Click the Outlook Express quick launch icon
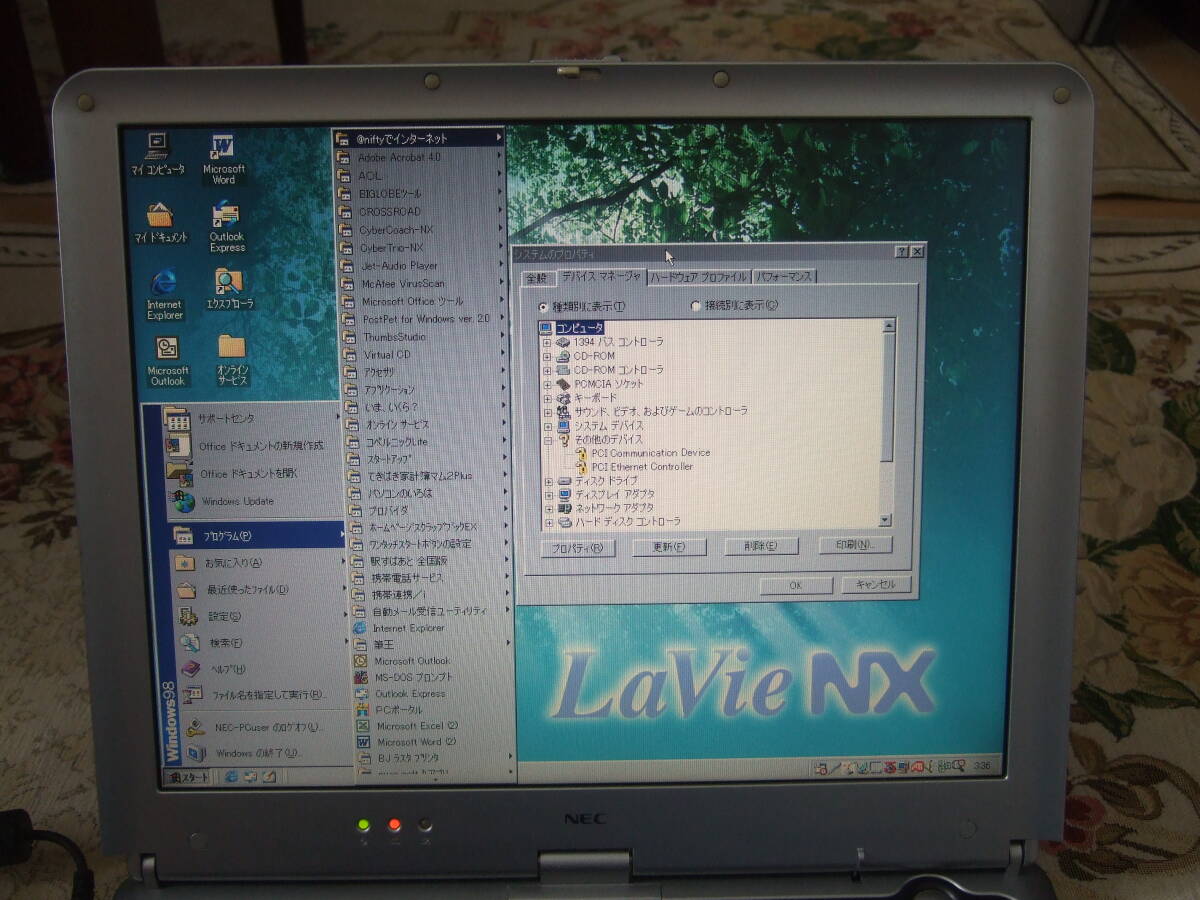1200x900 pixels. (250, 777)
